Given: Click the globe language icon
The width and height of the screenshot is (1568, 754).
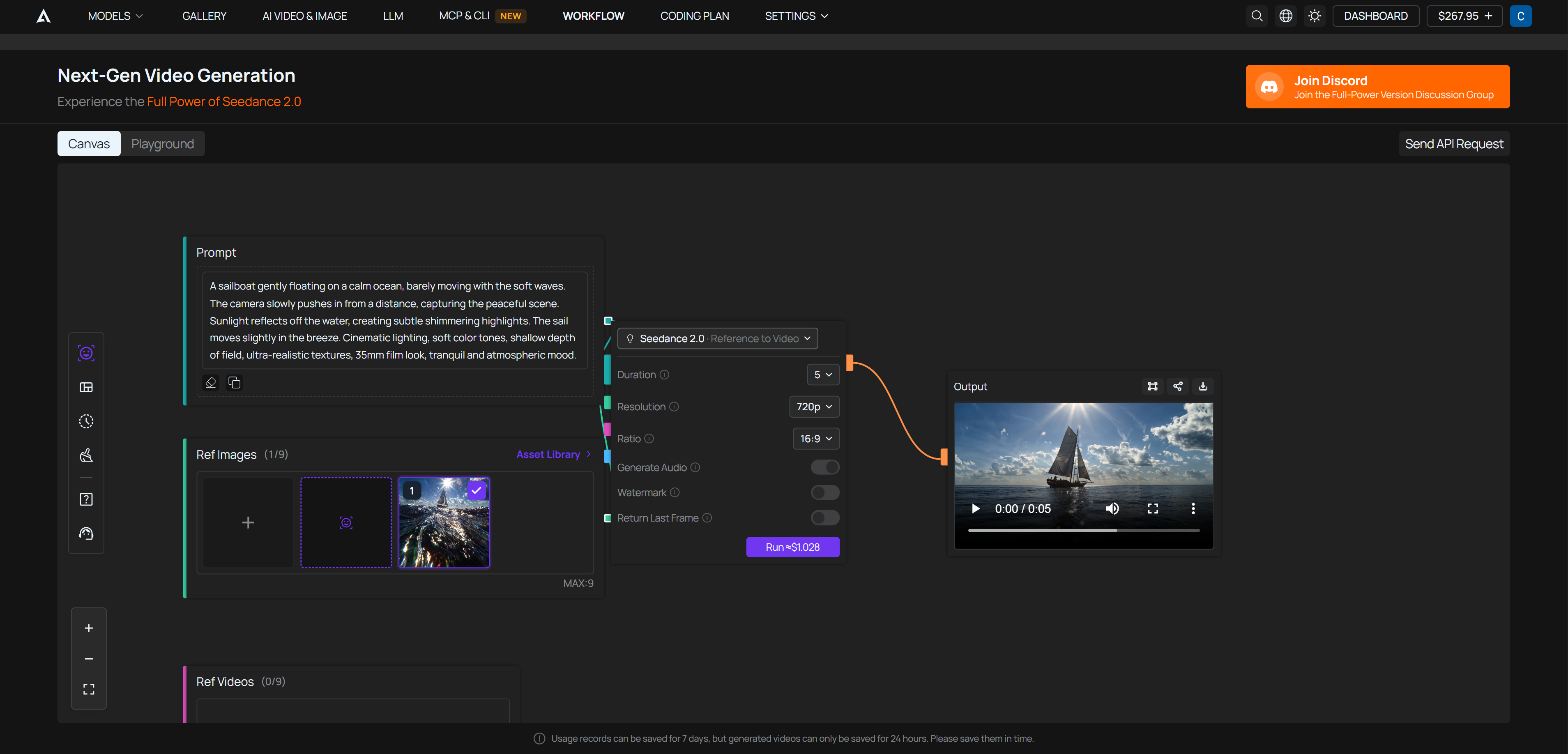Looking at the screenshot, I should [x=1285, y=16].
